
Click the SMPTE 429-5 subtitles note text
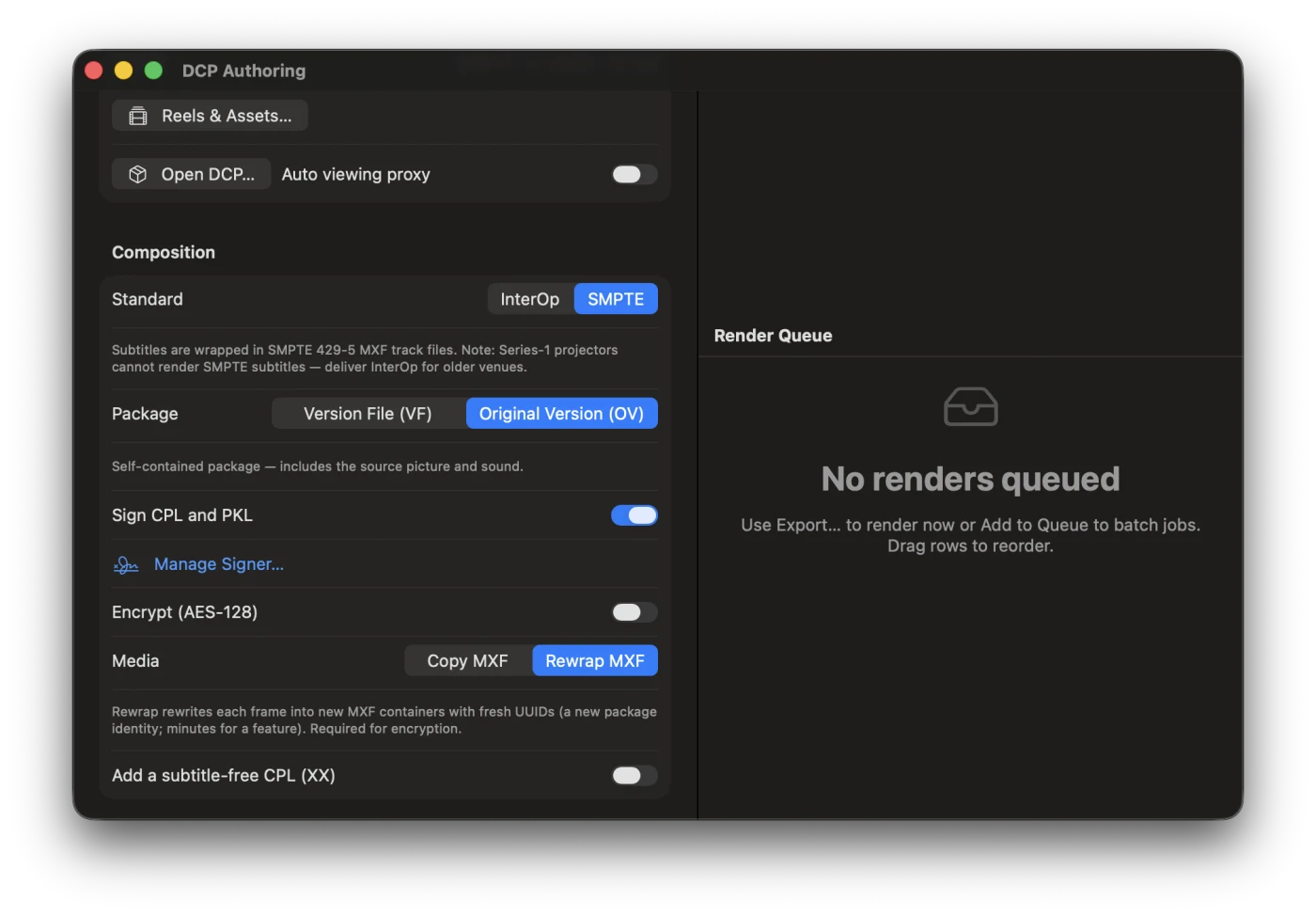coord(365,358)
